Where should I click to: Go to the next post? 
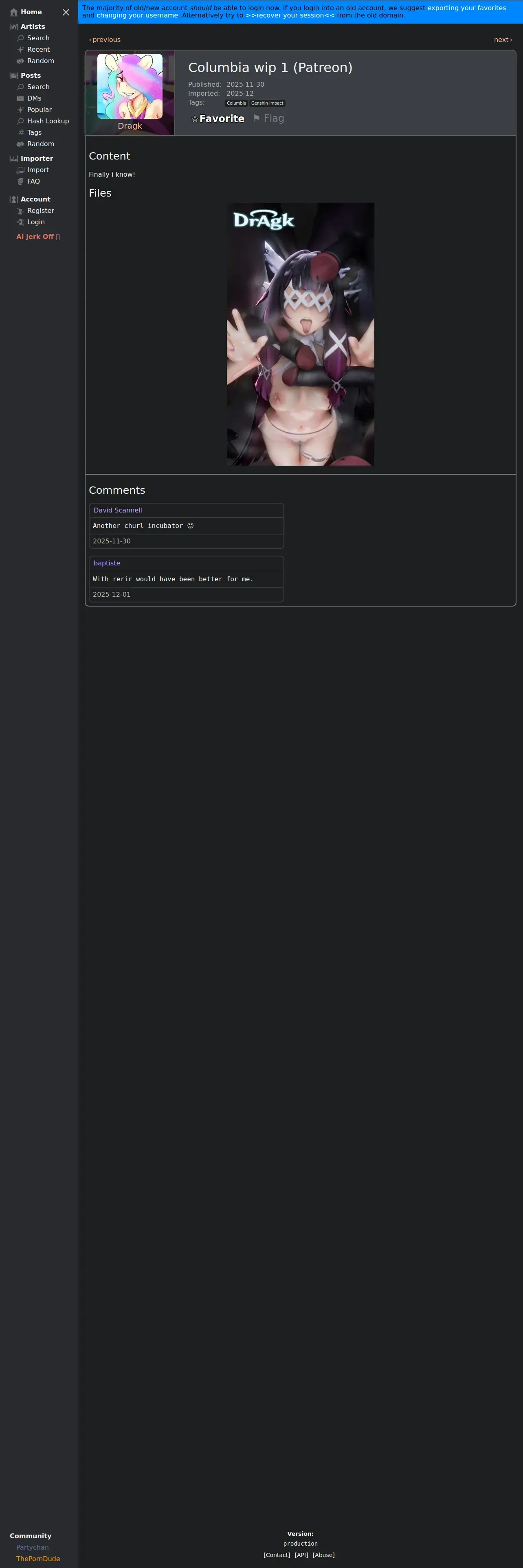coord(503,39)
